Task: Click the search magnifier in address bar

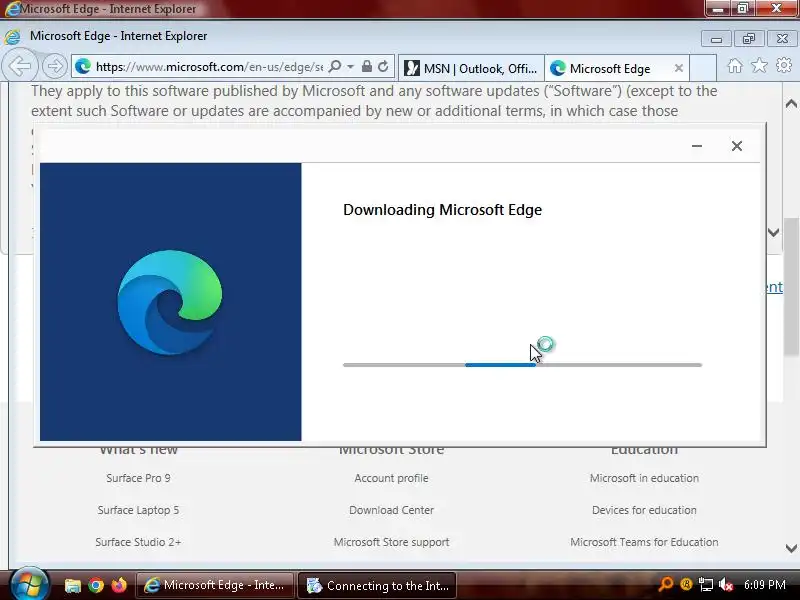Action: click(335, 67)
